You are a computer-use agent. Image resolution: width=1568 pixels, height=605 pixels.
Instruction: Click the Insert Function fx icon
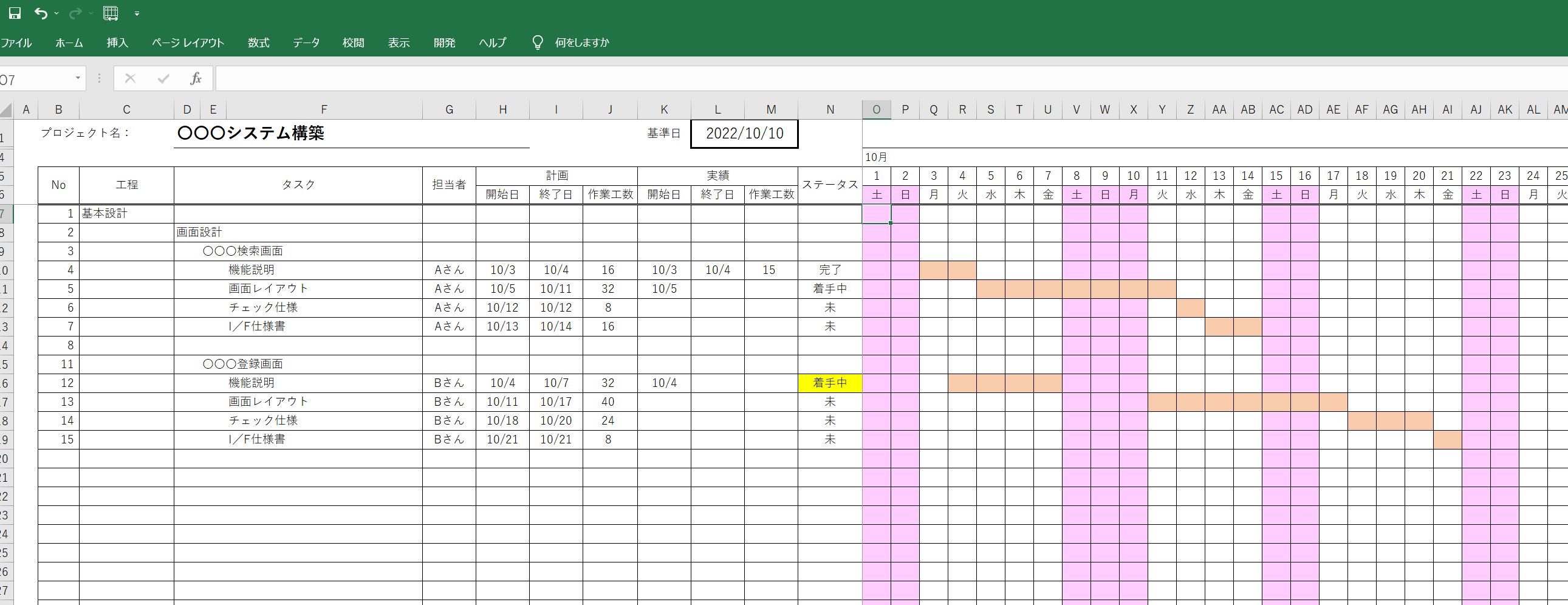coord(196,78)
